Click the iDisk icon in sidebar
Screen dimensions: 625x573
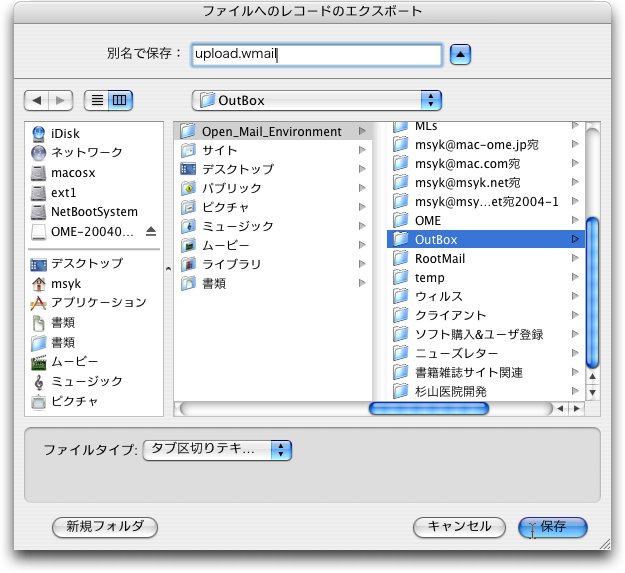click(x=39, y=132)
